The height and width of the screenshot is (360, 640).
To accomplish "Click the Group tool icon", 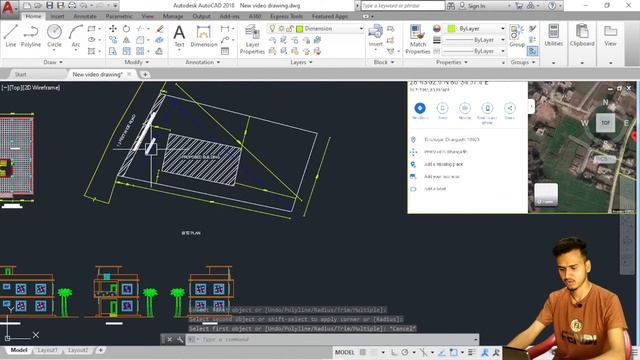I will pos(517,36).
